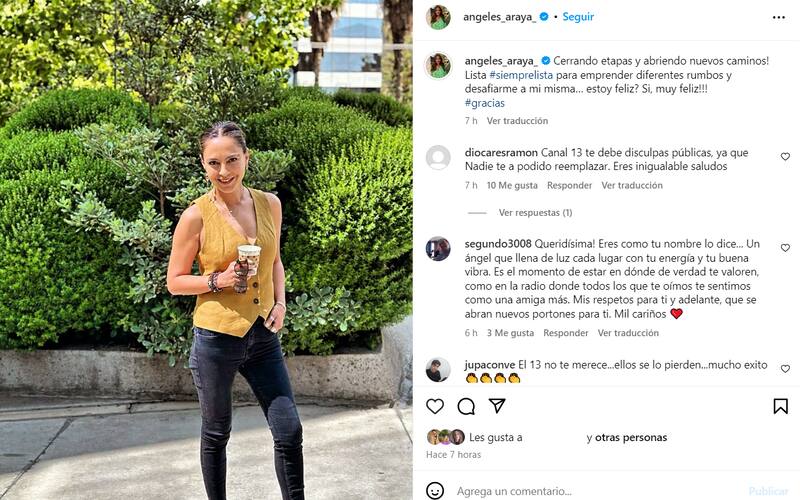800x500 pixels.
Task: Expand Ver respuestas (1) replies
Action: 535,213
